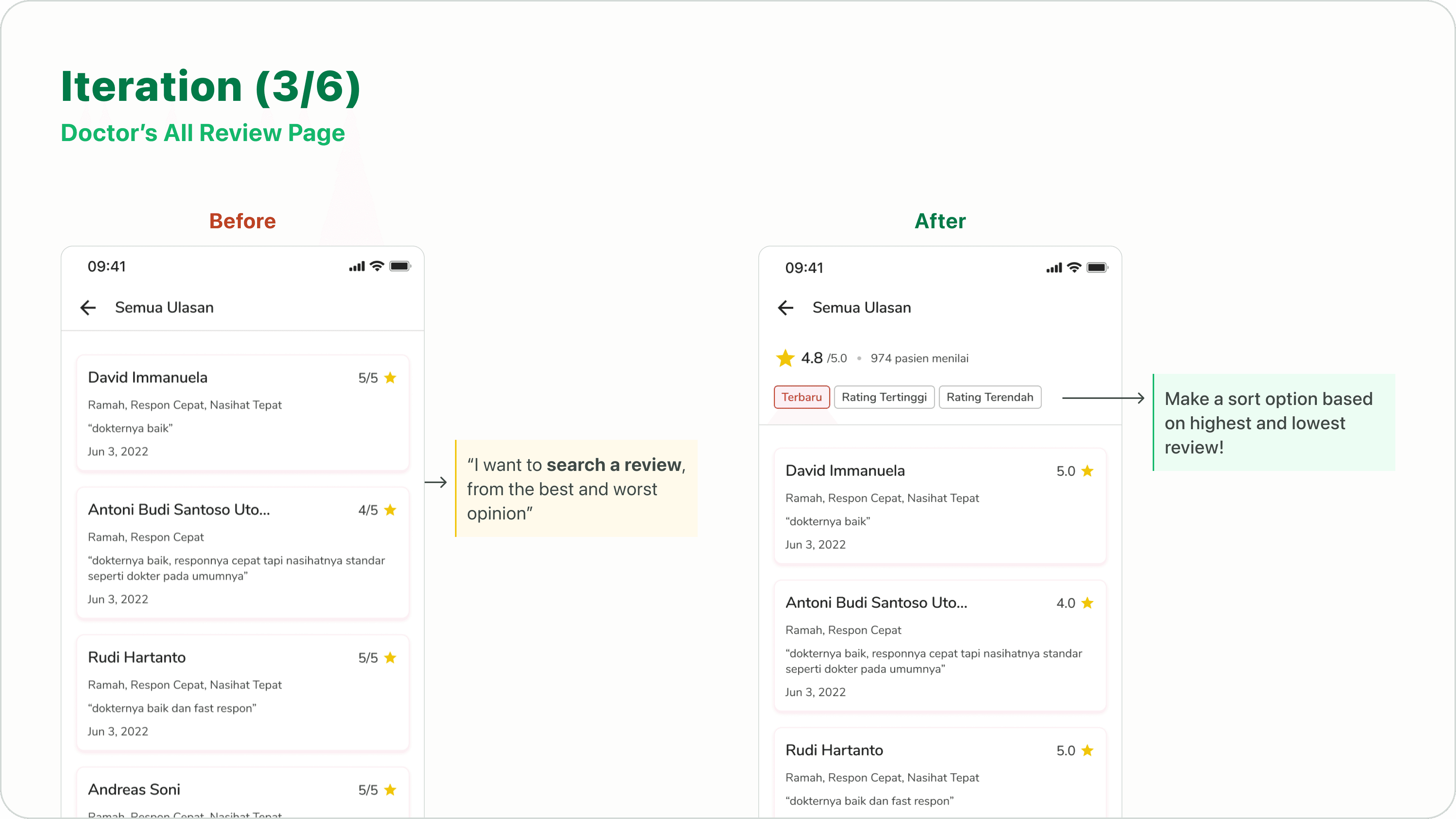The image size is (1456, 819).
Task: Select the Rating Terendah sort chip
Action: (990, 397)
